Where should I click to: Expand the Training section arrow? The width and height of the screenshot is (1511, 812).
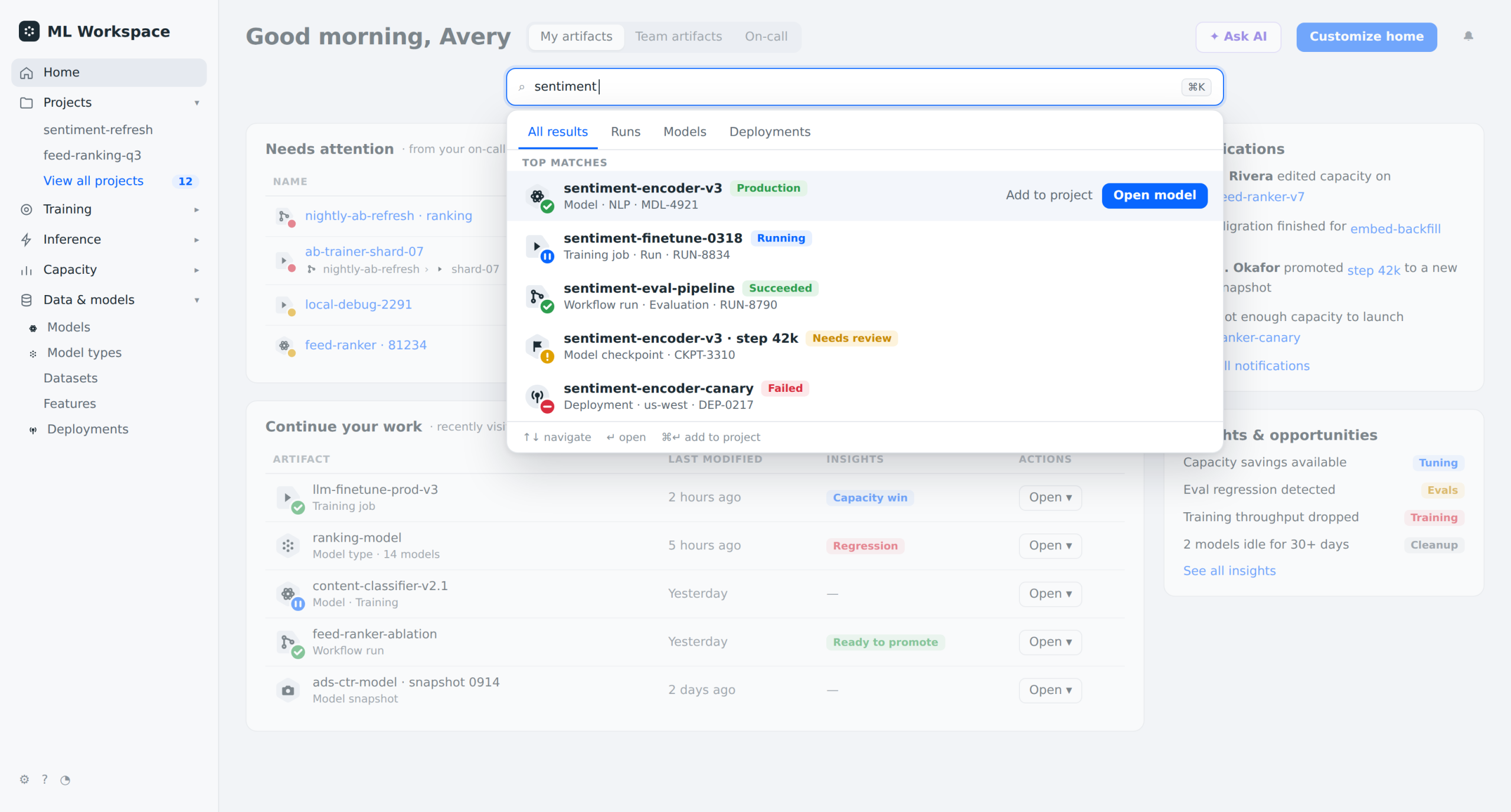pos(197,209)
